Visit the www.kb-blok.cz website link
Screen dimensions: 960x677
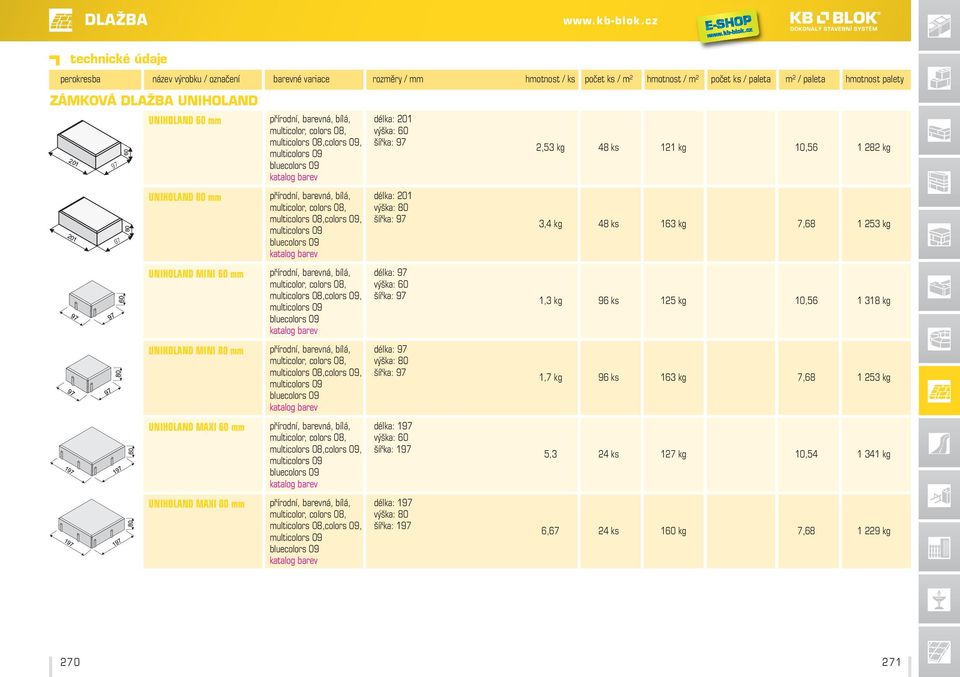coord(610,21)
